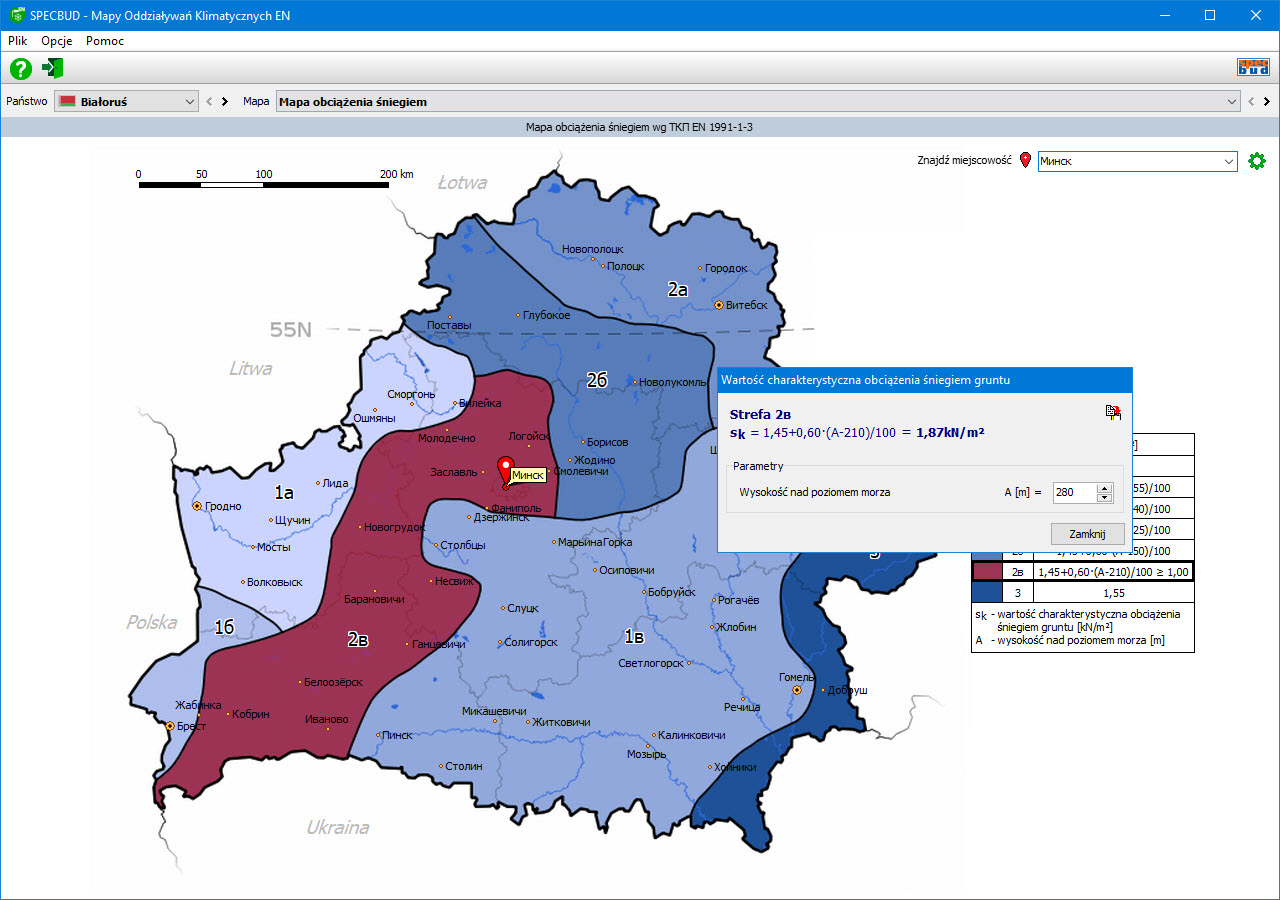Viewport: 1280px width, 900px height.
Task: Open the Pomoc menu
Action: 105,41
